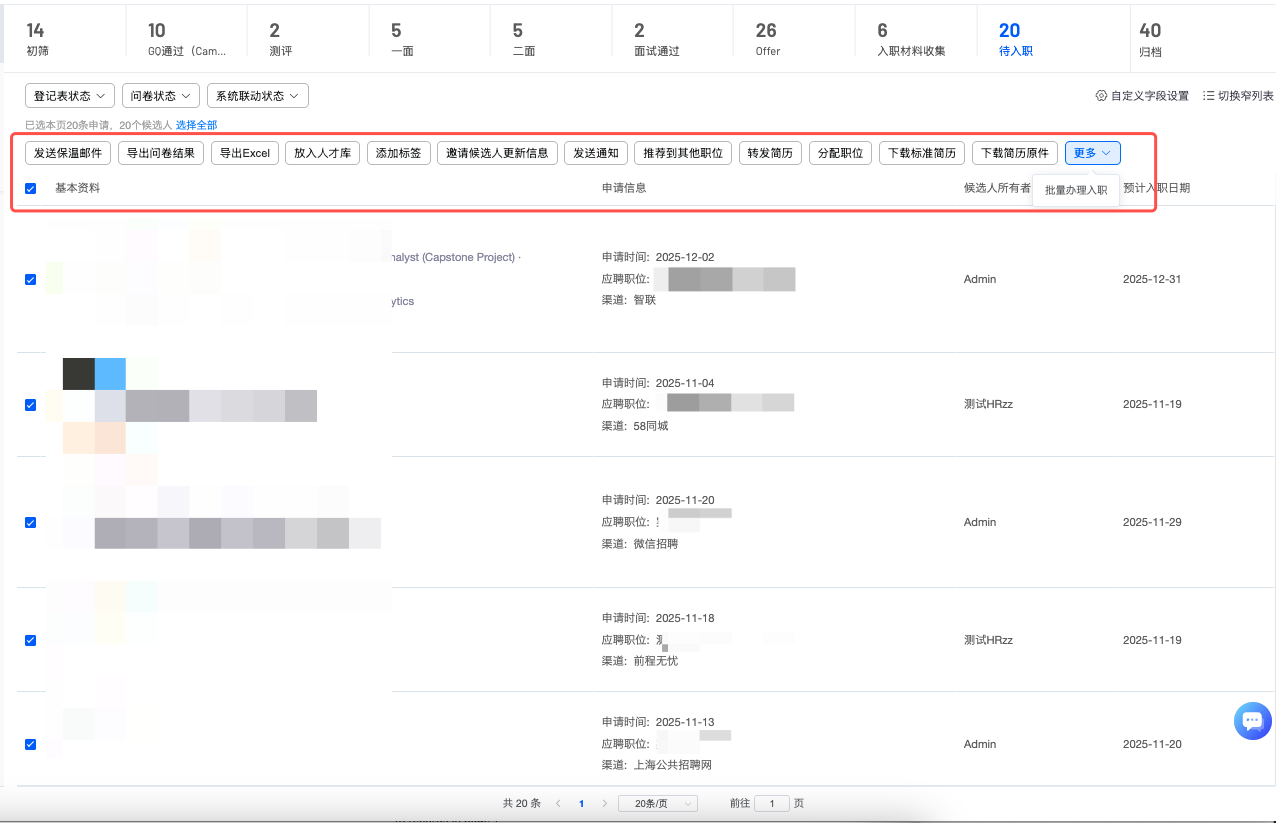Viewport: 1276px width, 823px height.
Task: Open the 登记表状态 filter dropdown
Action: [x=70, y=96]
